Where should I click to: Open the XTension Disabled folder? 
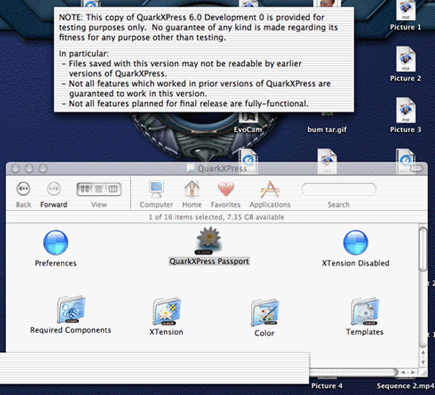pos(355,242)
